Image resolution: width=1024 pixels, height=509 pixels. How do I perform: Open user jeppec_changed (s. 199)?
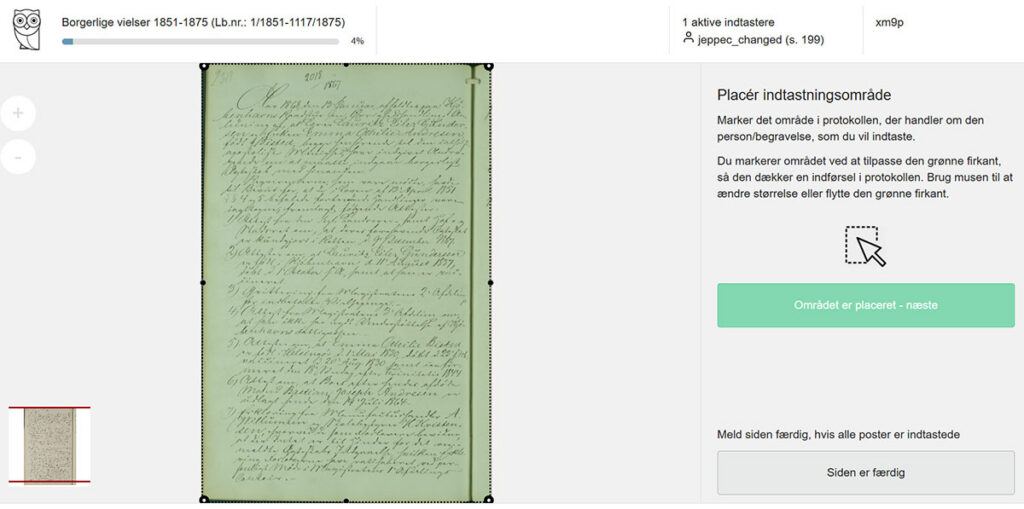(x=760, y=39)
